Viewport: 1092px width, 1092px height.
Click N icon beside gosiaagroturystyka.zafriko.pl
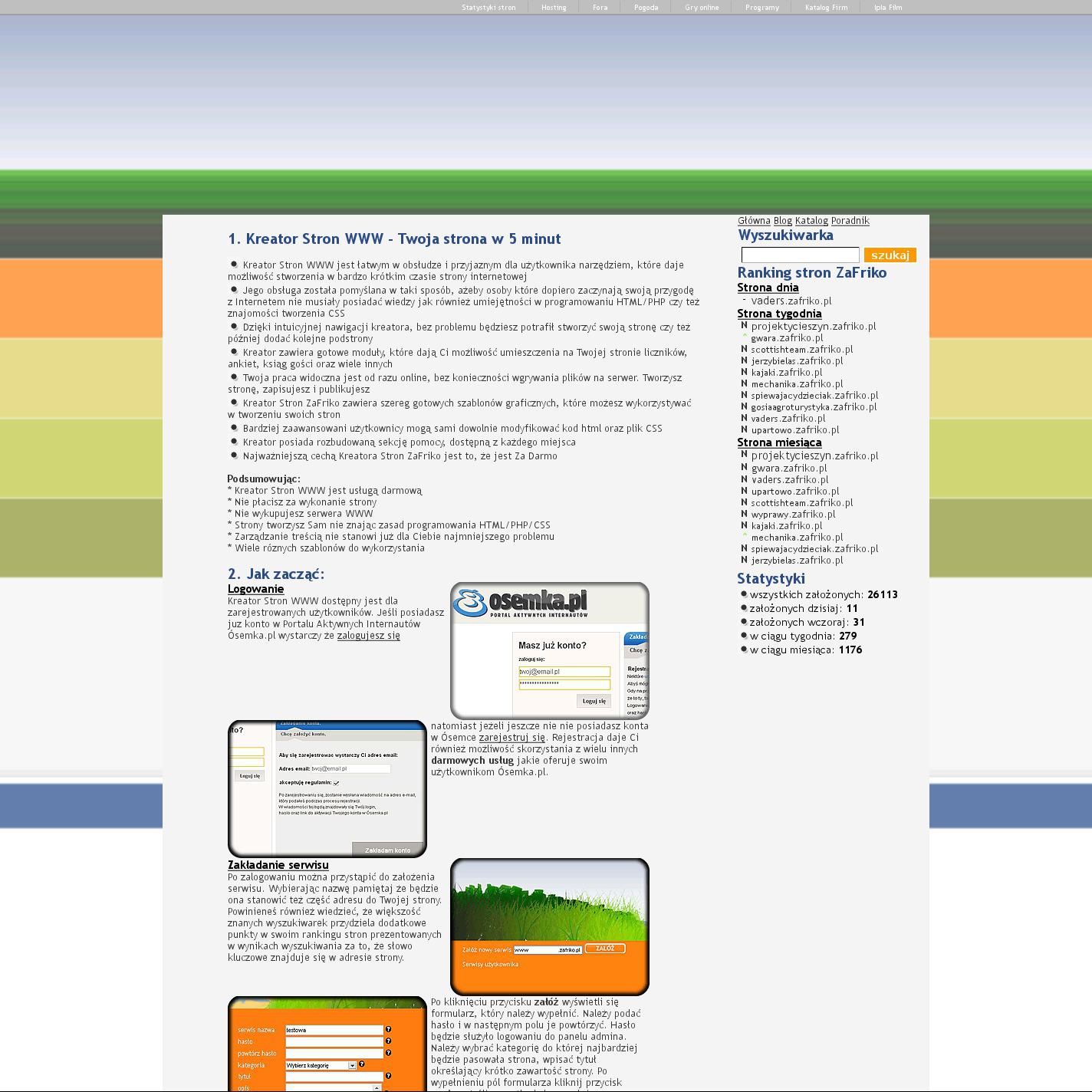pyautogui.click(x=744, y=406)
